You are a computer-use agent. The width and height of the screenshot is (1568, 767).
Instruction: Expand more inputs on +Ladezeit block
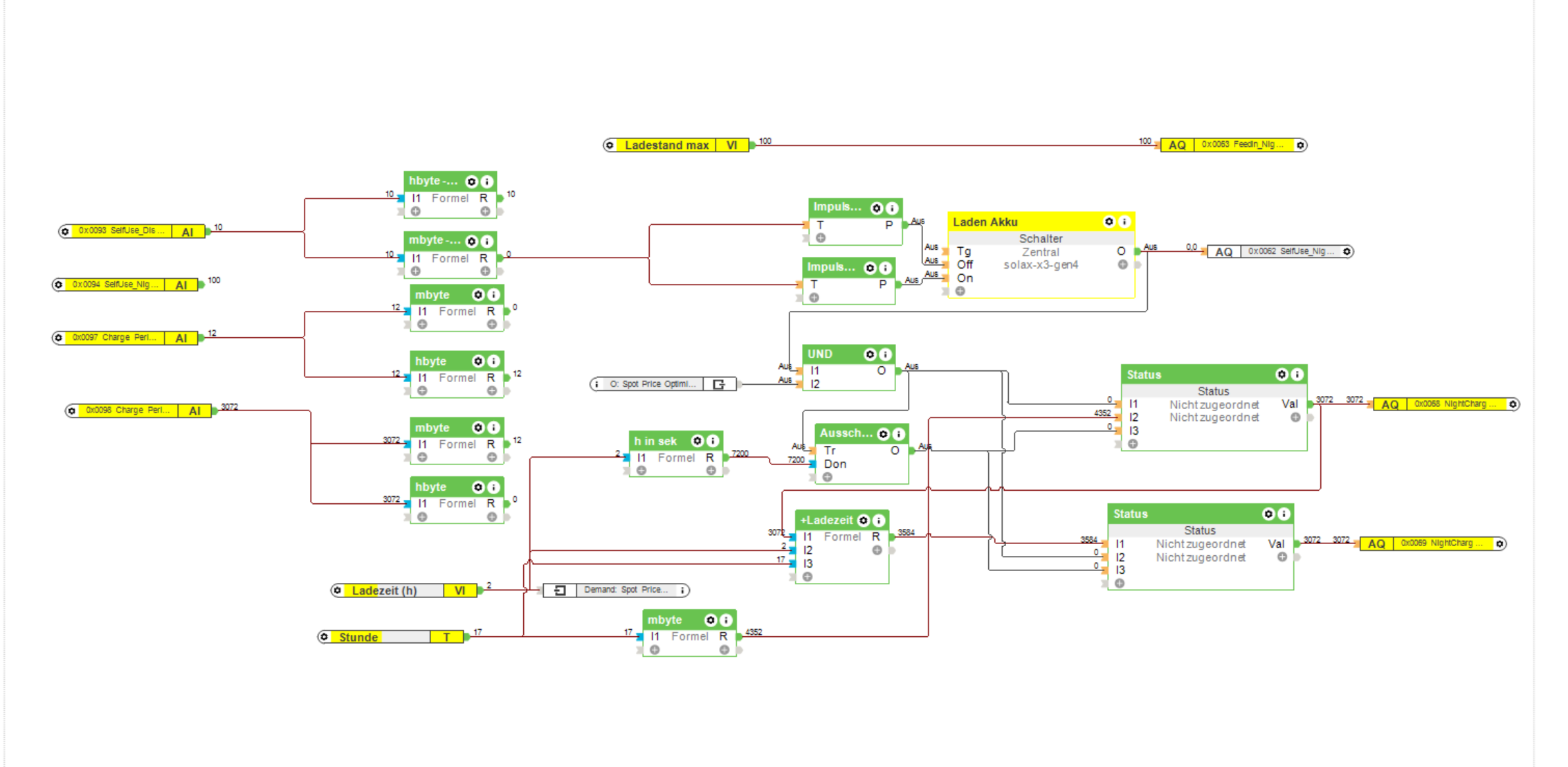[808, 577]
